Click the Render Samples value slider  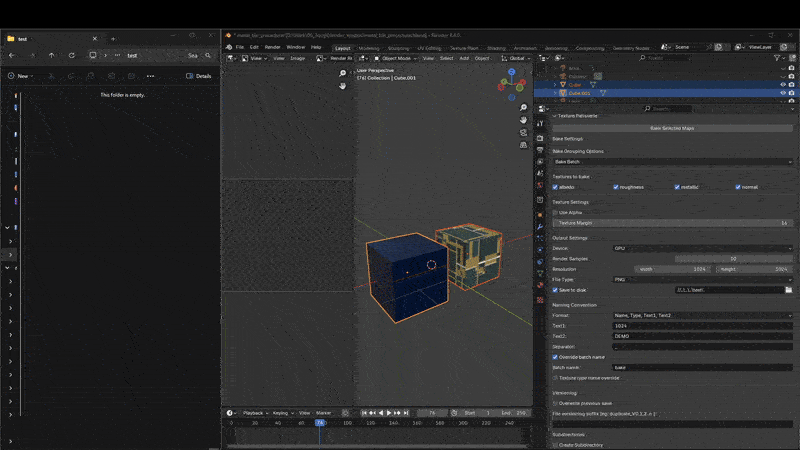coord(734,259)
